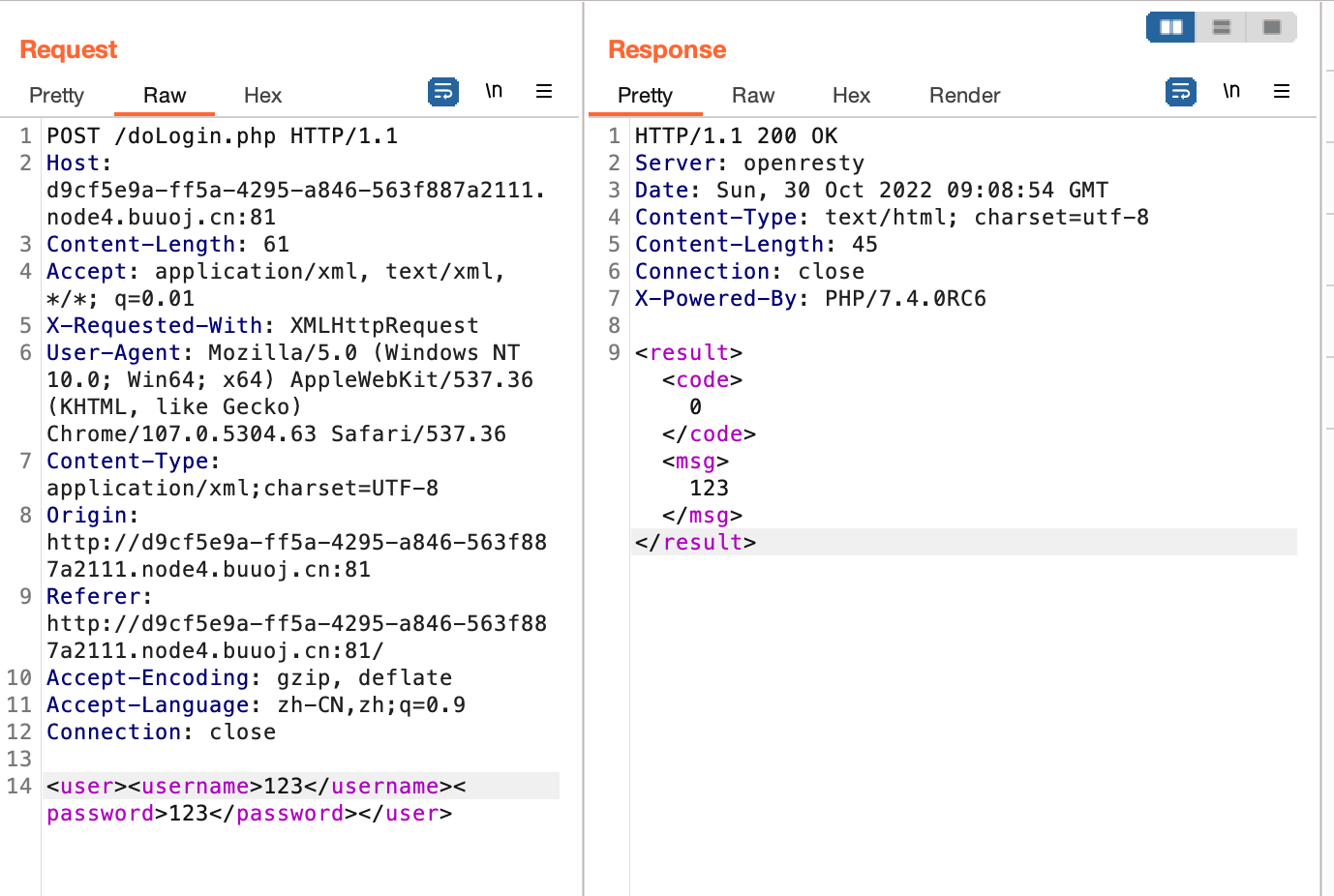Viewport: 1334px width, 896px height.
Task: Show non-printable characters in Request panel
Action: 494,91
